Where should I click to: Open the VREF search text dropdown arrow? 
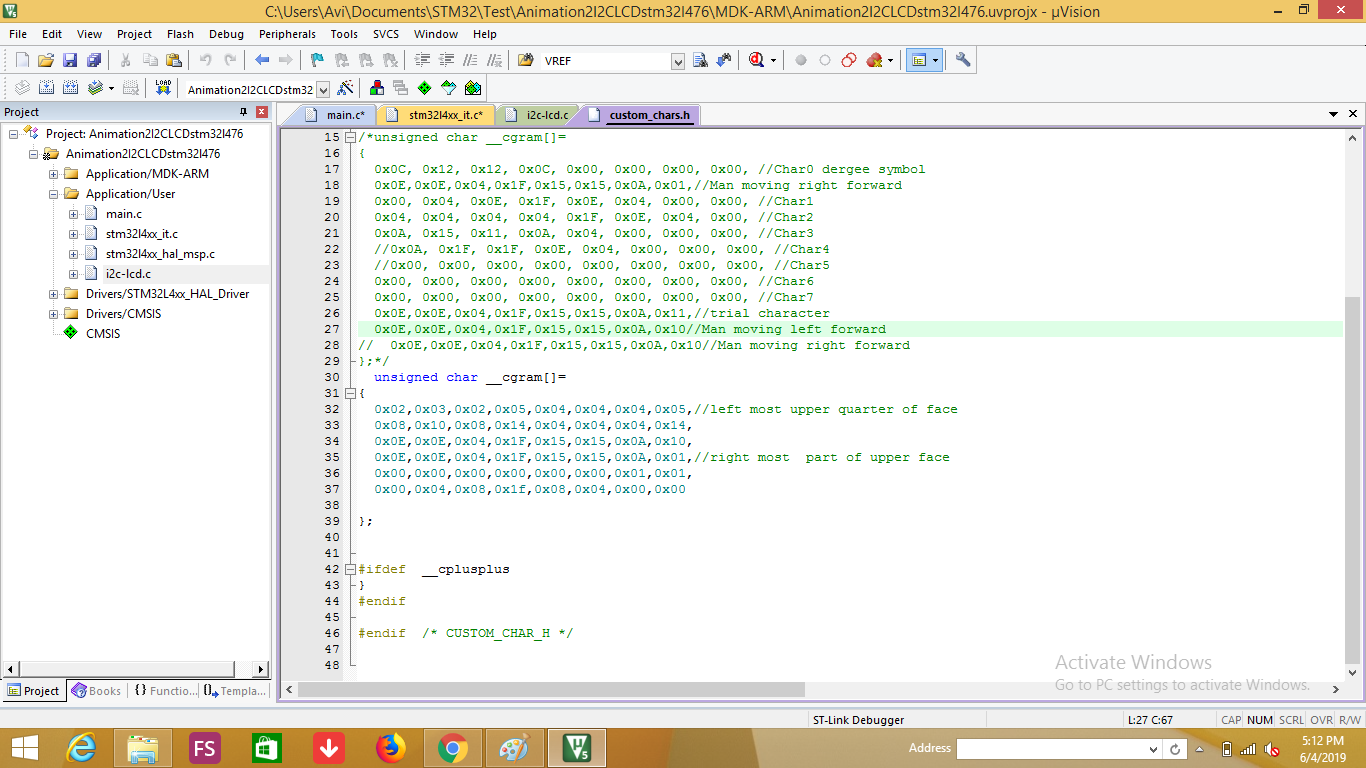678,62
